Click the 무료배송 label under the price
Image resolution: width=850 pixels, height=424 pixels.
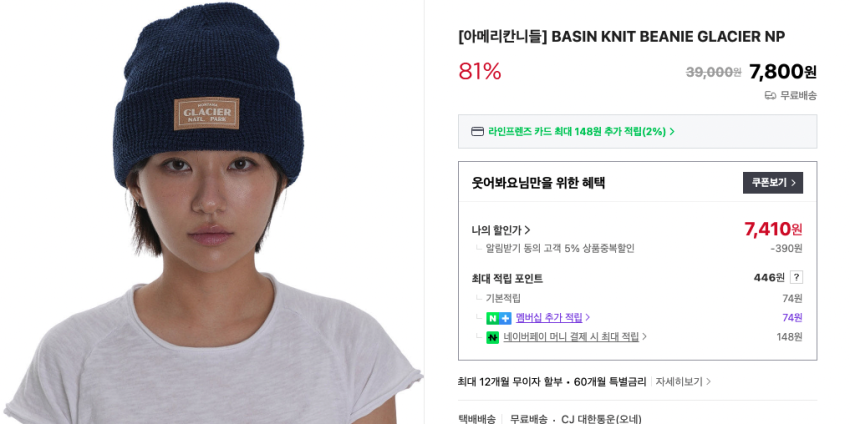click(x=798, y=96)
